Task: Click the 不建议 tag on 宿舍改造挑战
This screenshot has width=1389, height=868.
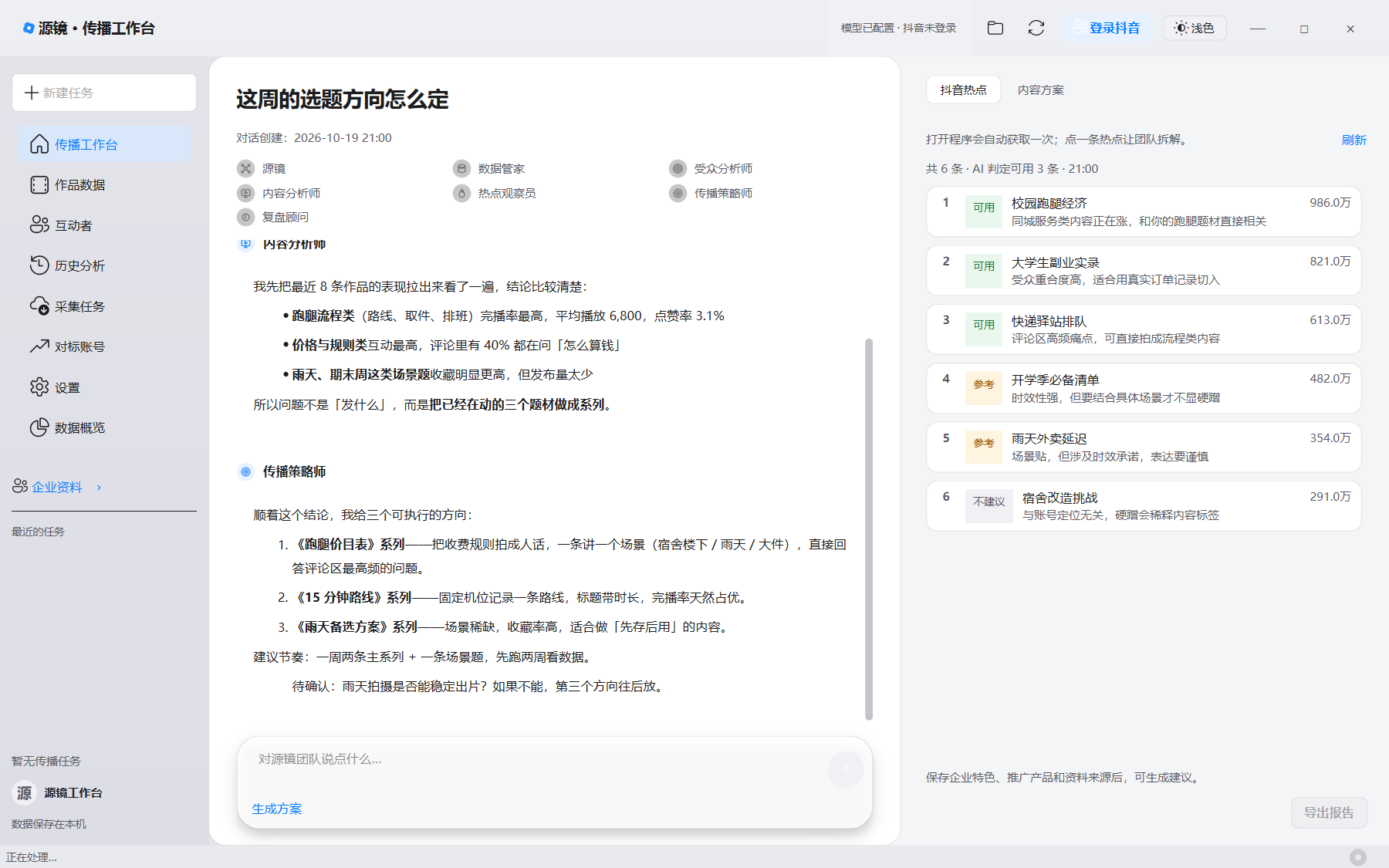Action: click(x=989, y=505)
